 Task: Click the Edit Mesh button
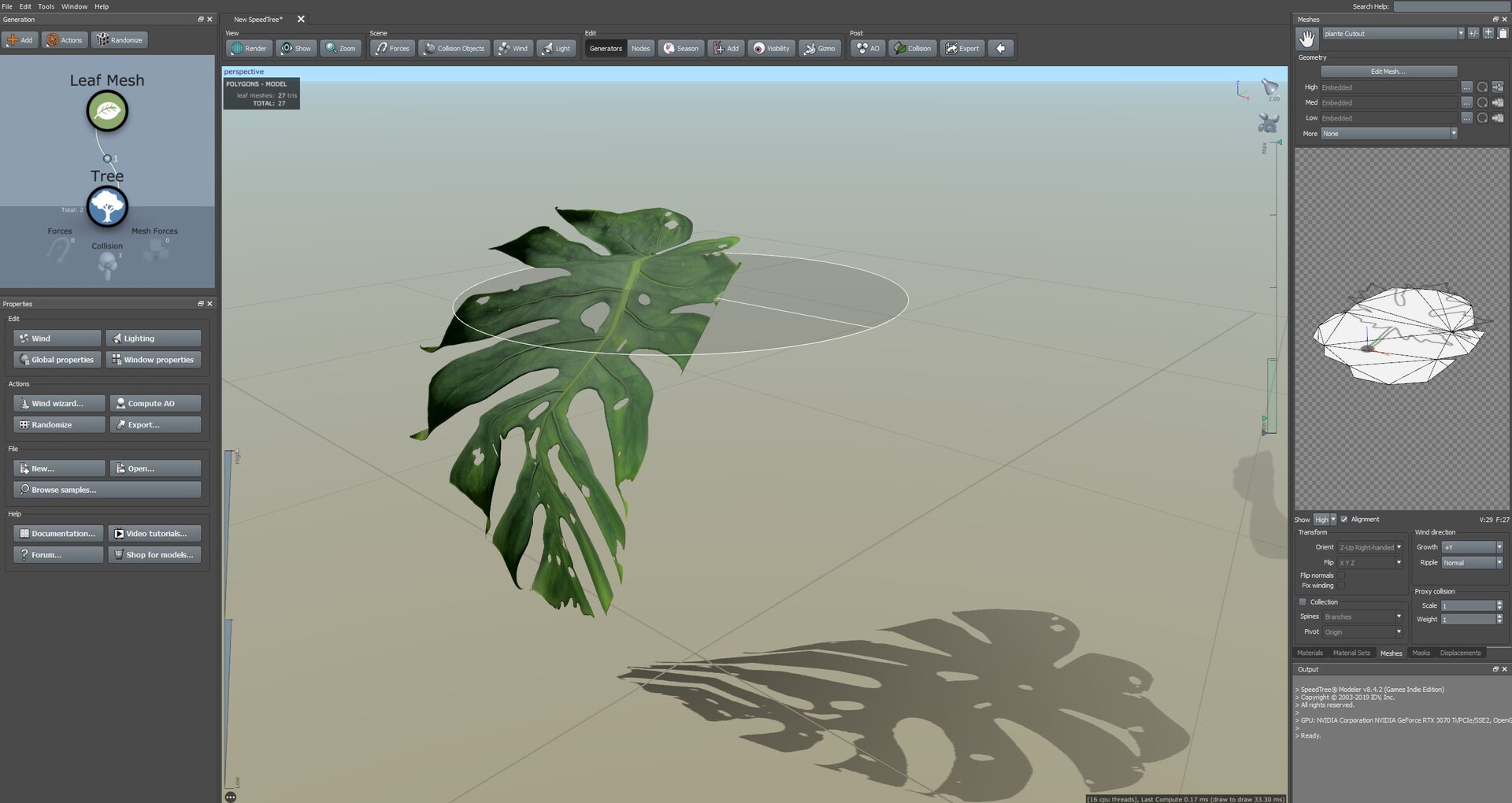coord(1388,71)
